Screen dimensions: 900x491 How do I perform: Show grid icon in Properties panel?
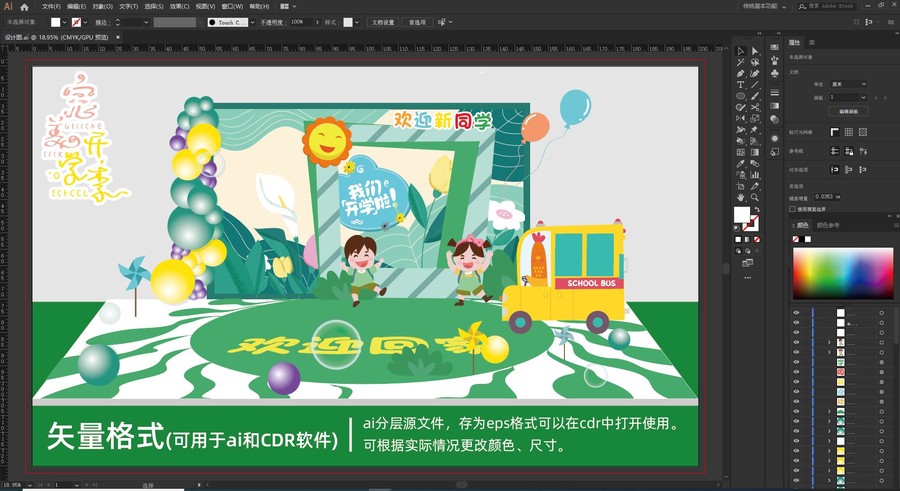848,132
